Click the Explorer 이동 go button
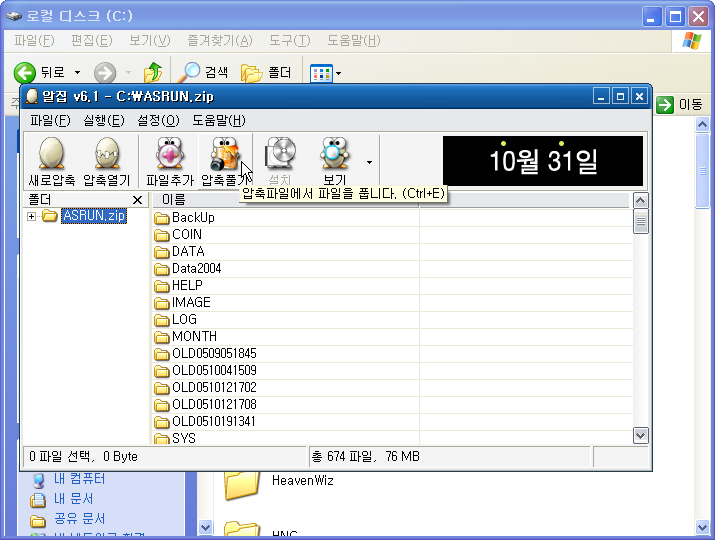Viewport: 715px width, 540px height. 679,105
